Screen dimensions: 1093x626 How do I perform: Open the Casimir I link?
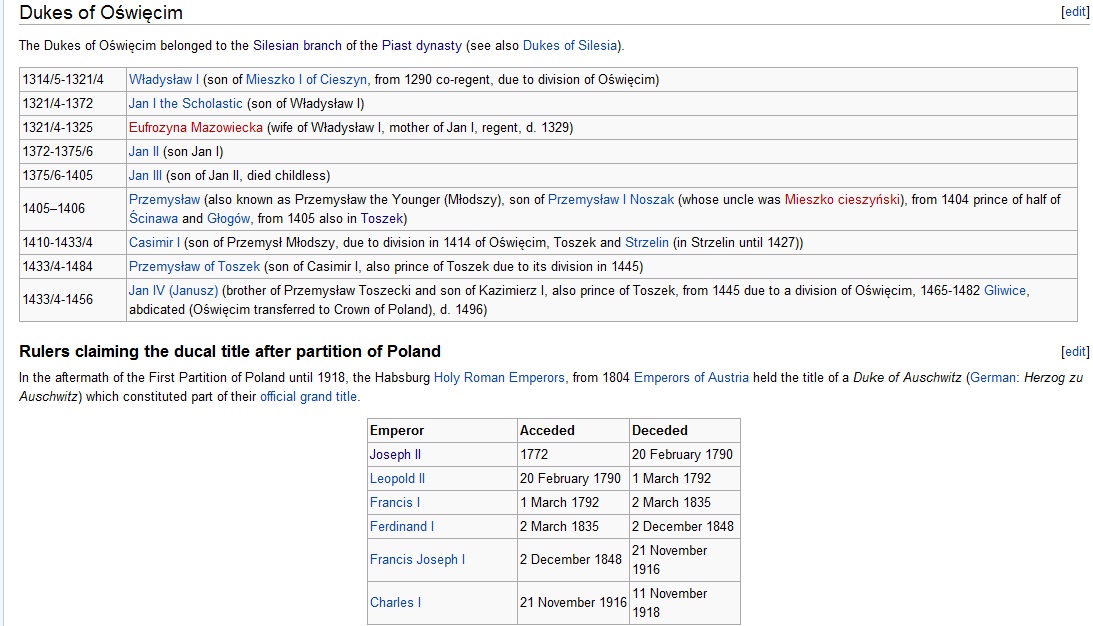click(x=155, y=243)
